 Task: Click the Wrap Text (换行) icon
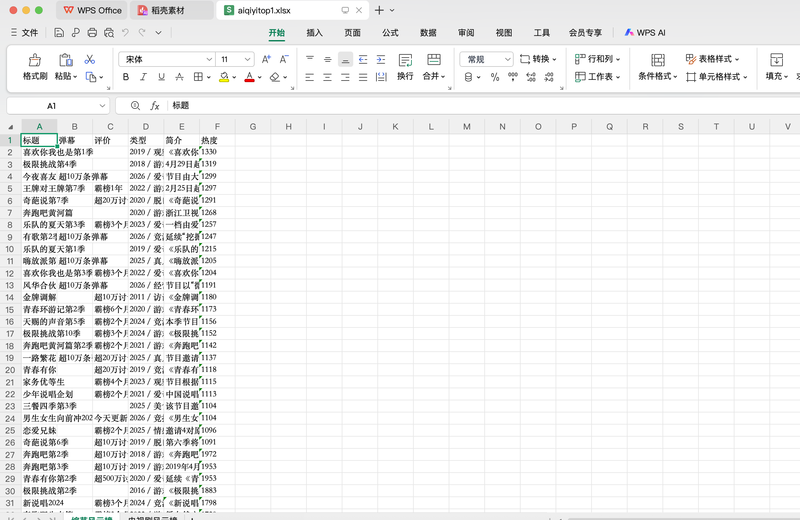(x=405, y=60)
